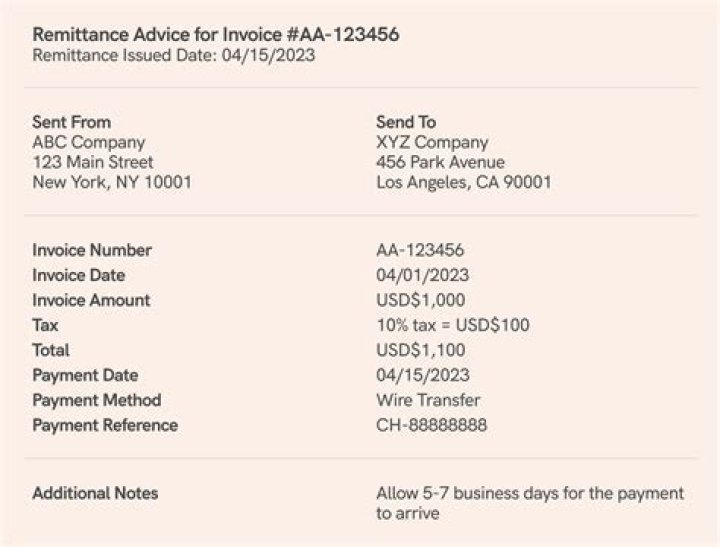Select New York, NY 10001 text

[112, 182]
